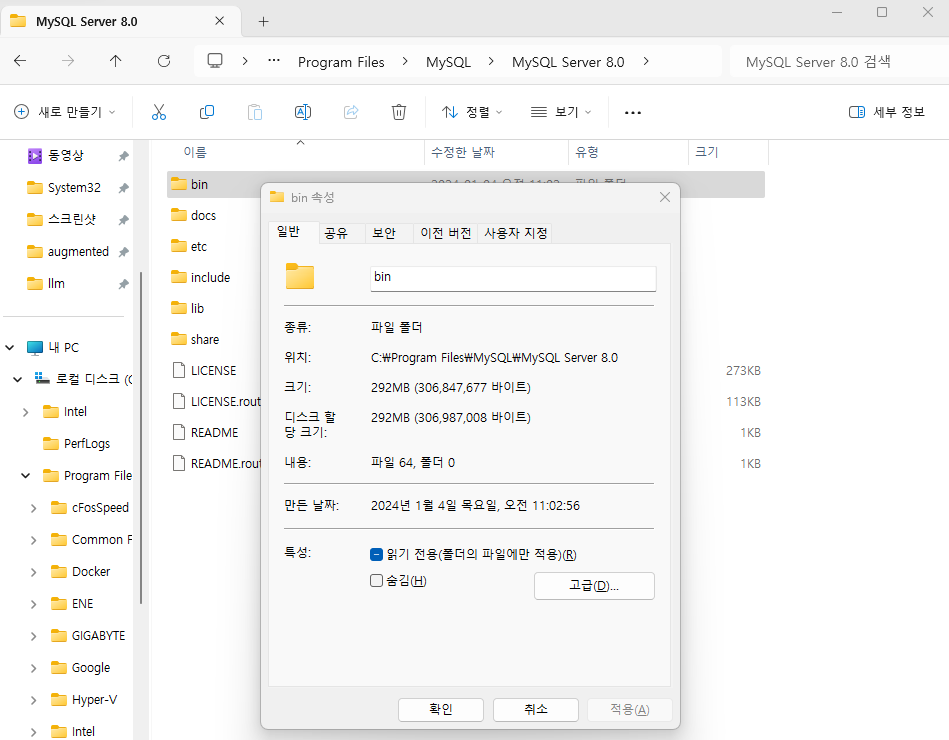
Task: Go forward with the right arrow
Action: point(68,61)
